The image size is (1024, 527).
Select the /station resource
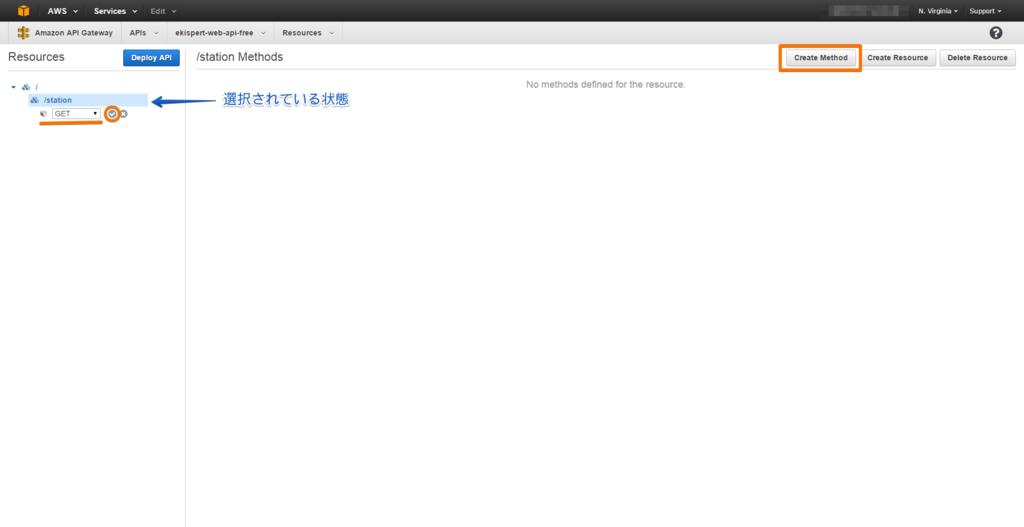click(89, 100)
